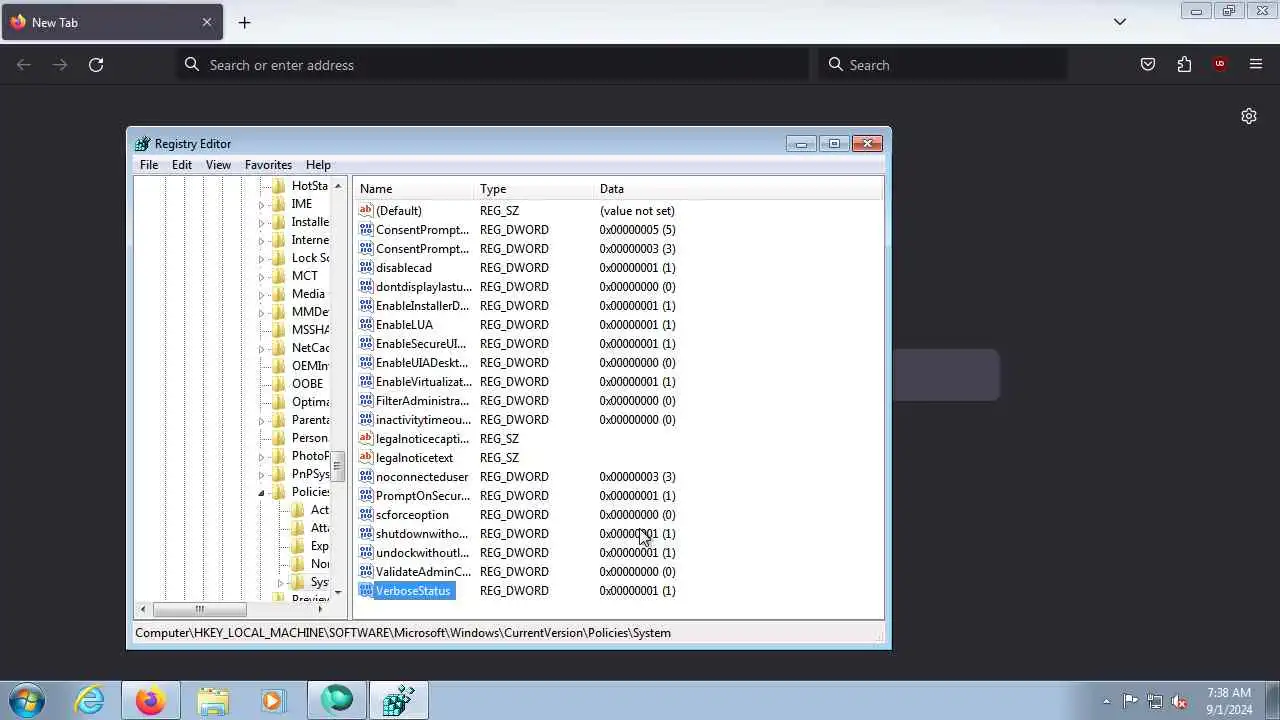Click the string icon of the (Default) value
Screen dimensions: 1280x720
[x=366, y=211]
